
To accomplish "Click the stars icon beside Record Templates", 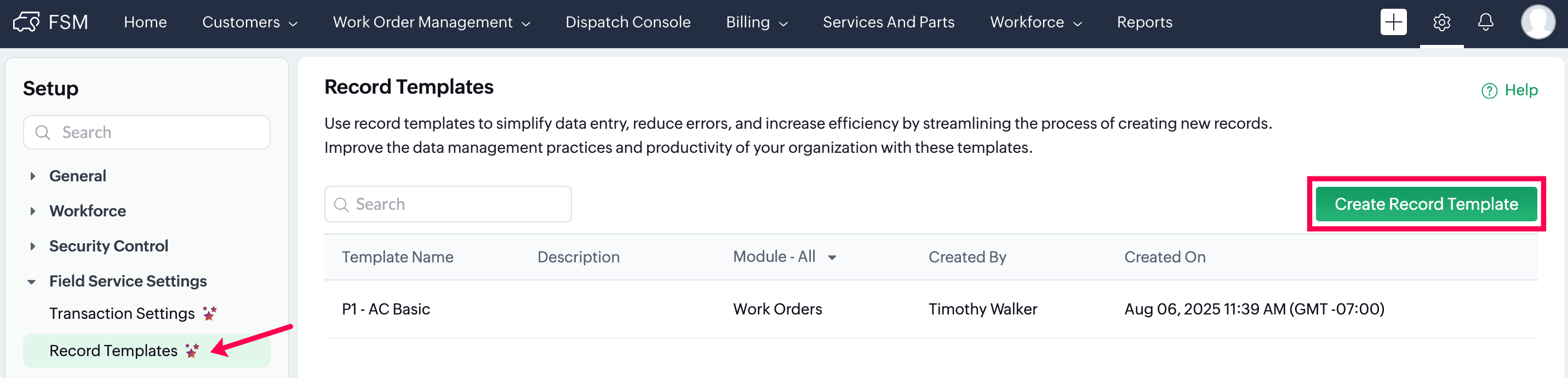I will point(192,351).
